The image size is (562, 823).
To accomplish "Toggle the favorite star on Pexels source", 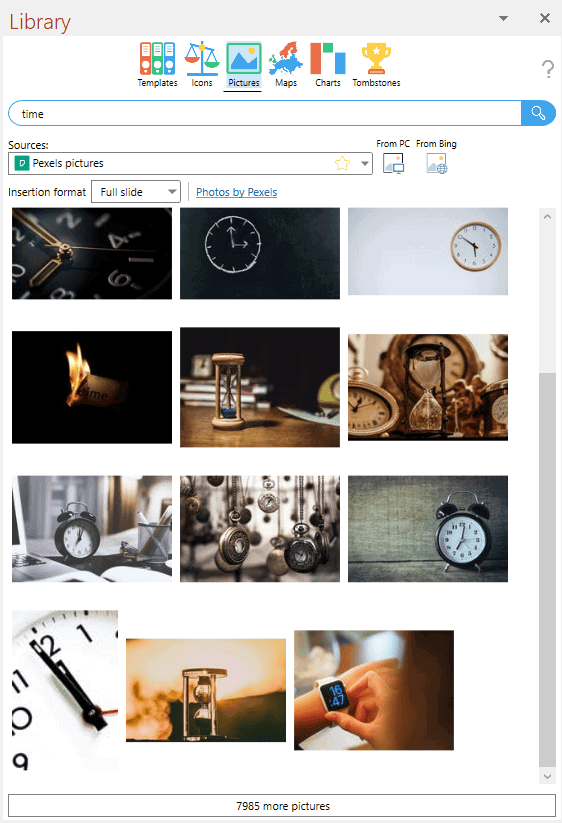I will [x=342, y=163].
